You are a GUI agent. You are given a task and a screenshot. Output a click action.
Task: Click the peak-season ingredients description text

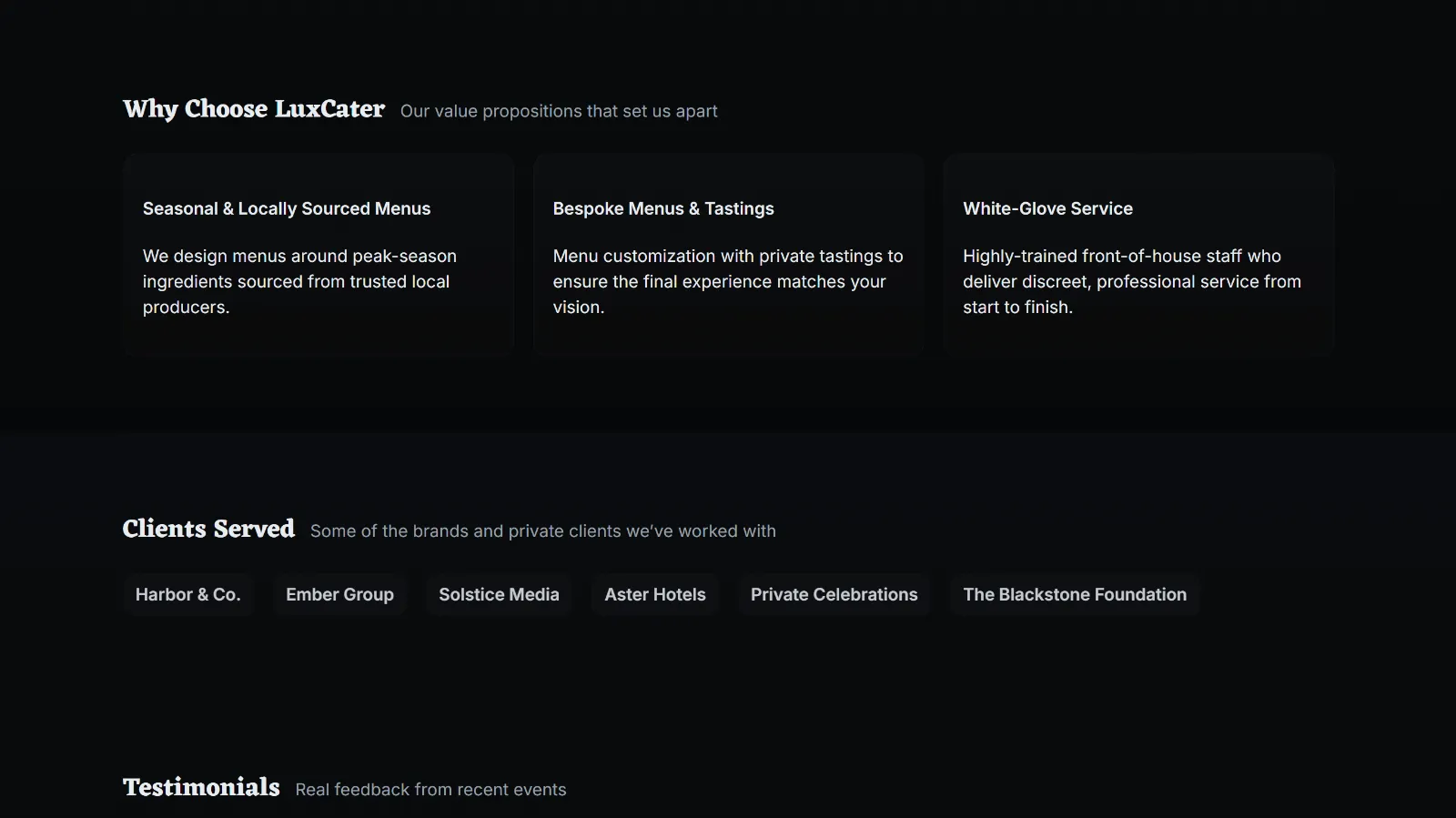[299, 281]
